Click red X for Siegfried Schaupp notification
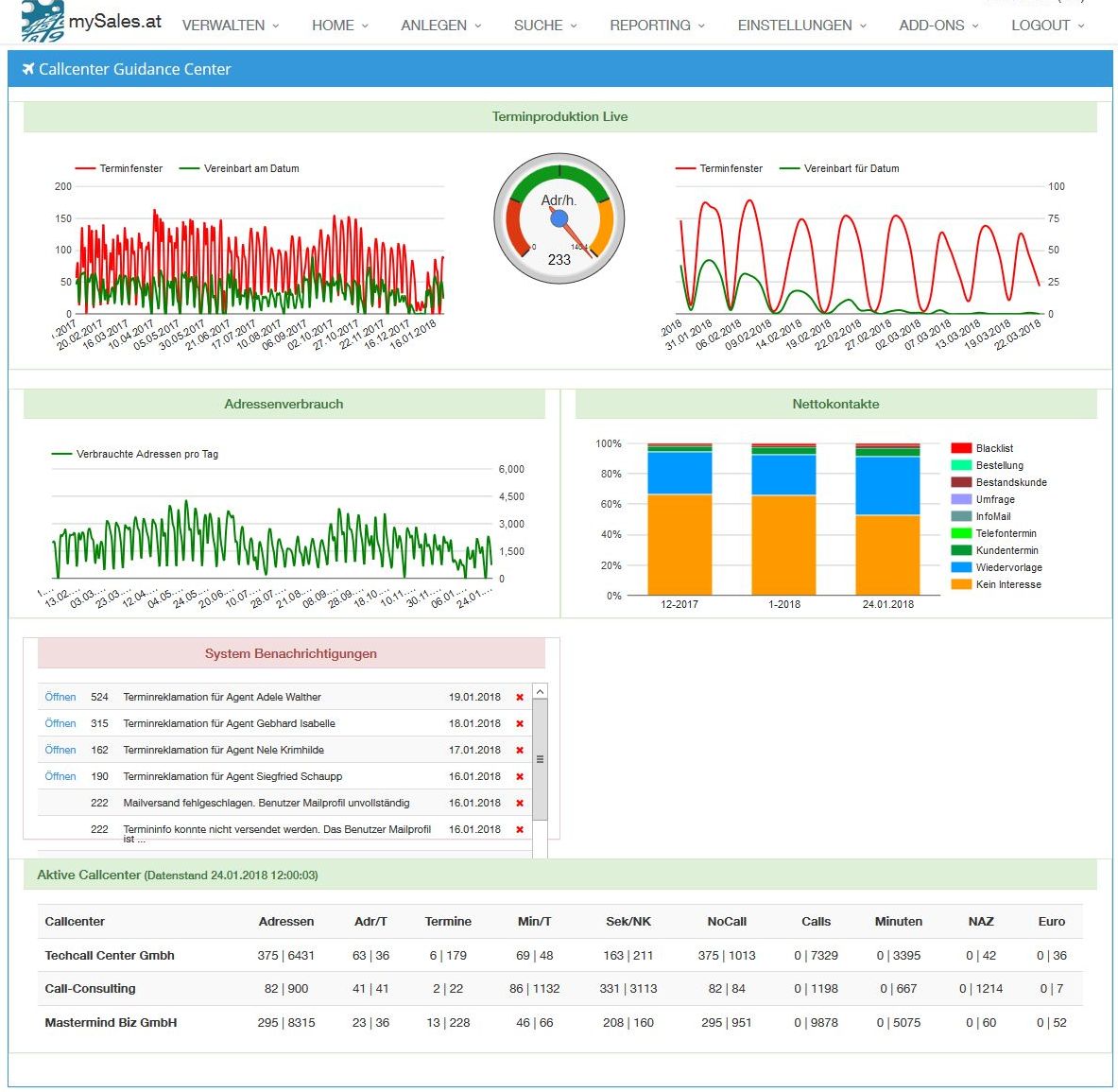The width and height of the screenshot is (1118, 1092). tap(520, 777)
